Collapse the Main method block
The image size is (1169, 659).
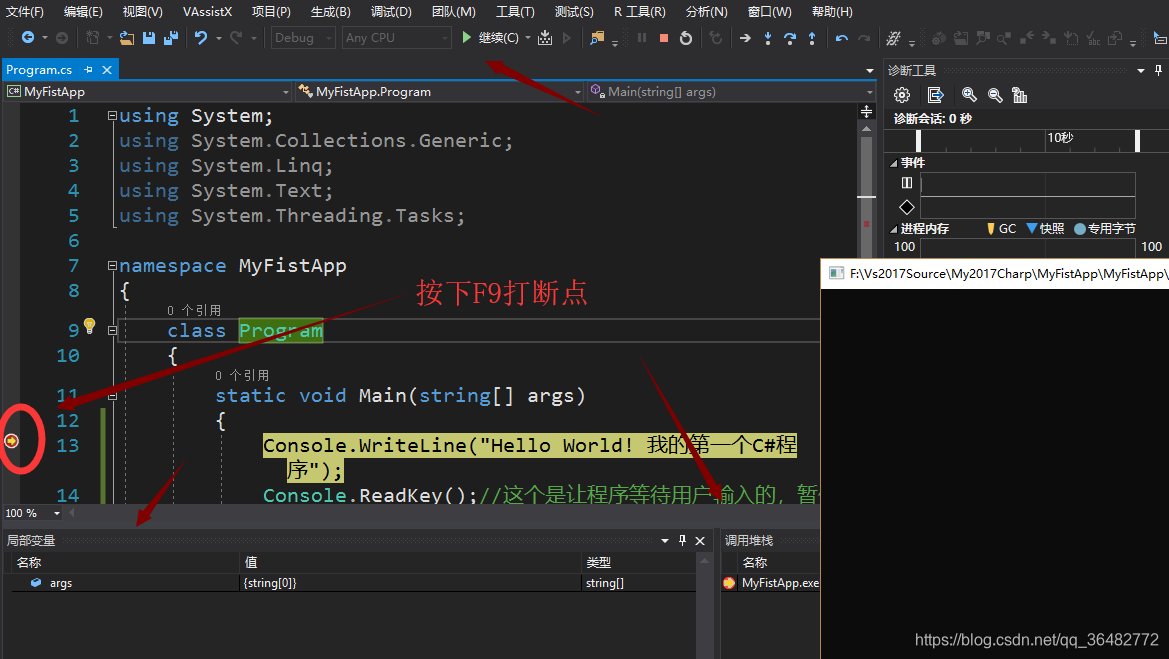pos(112,396)
